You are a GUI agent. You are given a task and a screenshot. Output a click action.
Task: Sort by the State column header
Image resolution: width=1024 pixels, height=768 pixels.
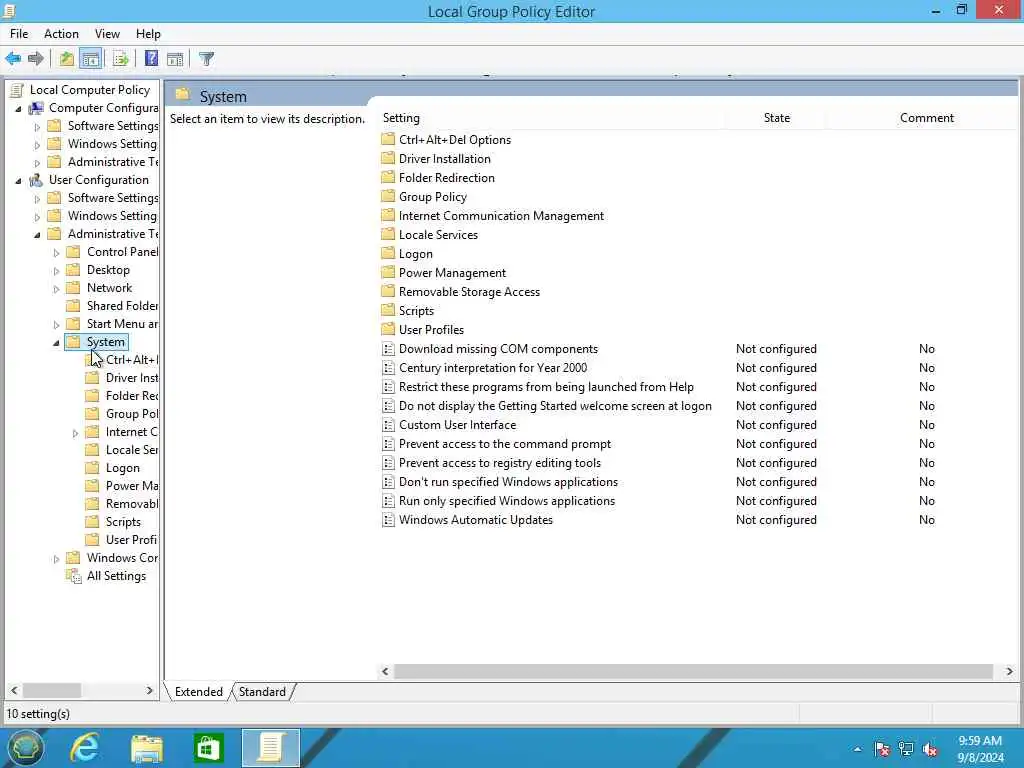(x=776, y=118)
